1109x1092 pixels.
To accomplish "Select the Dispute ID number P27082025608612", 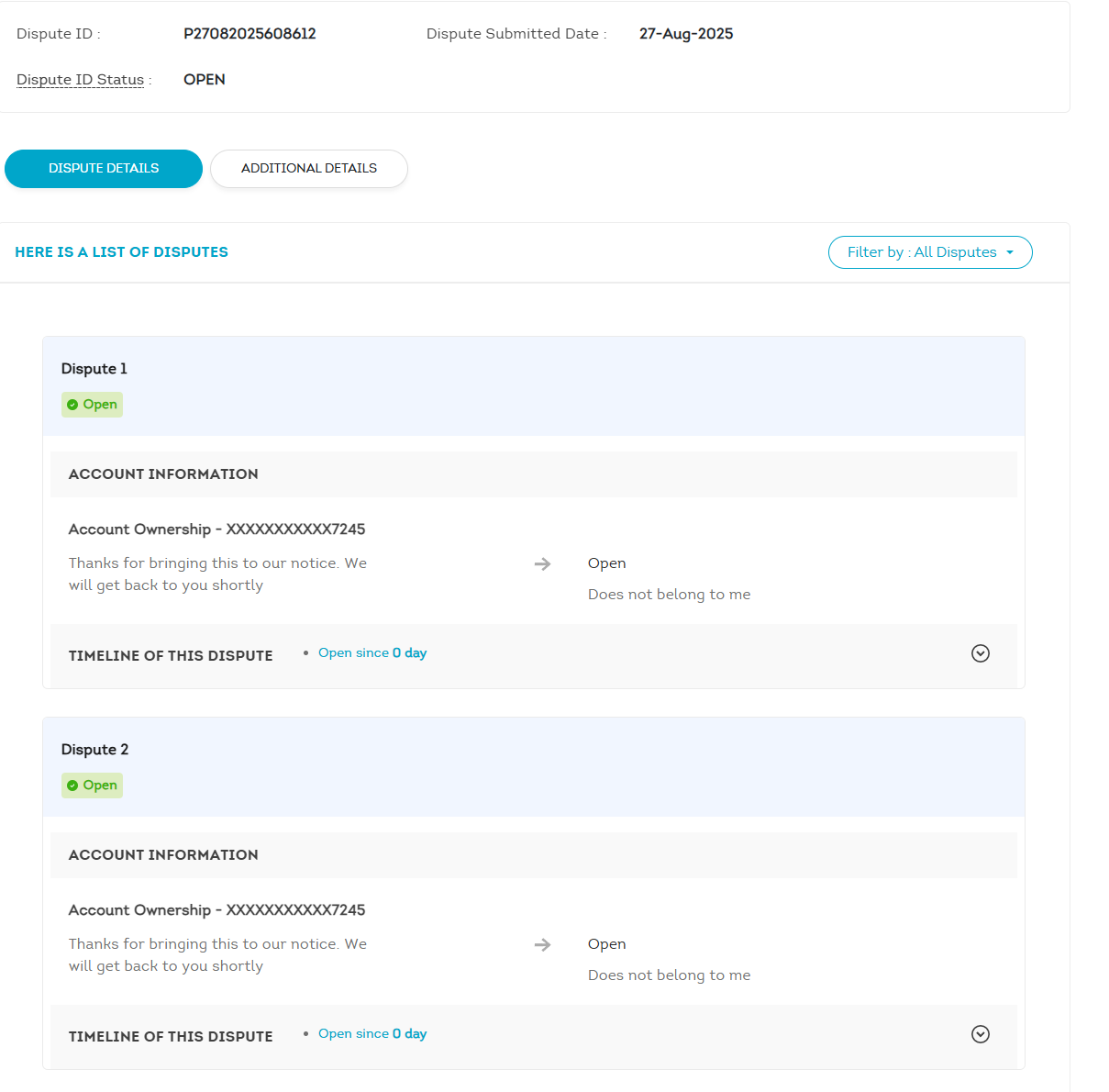I will pos(250,34).
